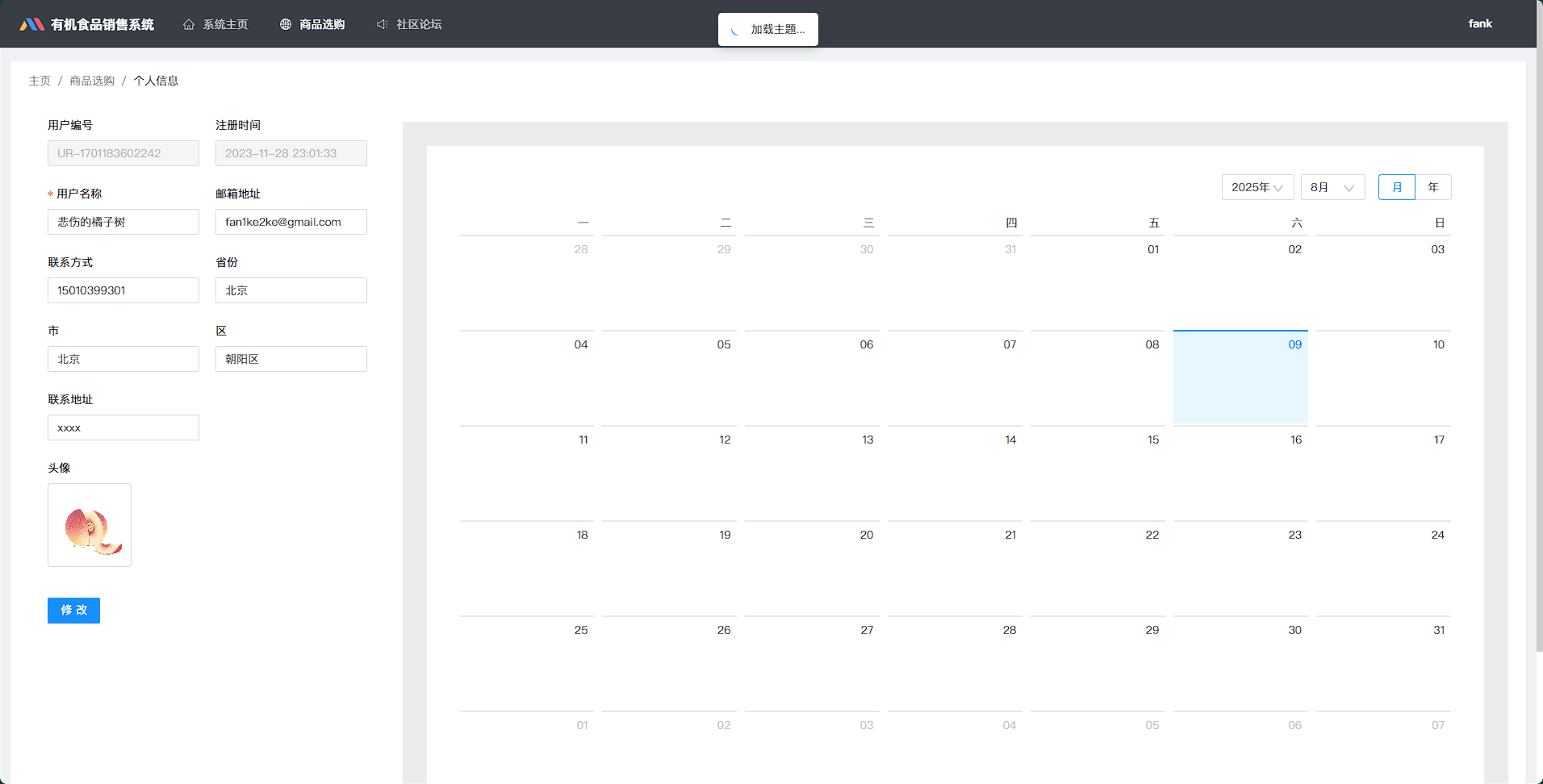The width and height of the screenshot is (1543, 784).
Task: Select calendar date 01 under 五
Action: (1098, 282)
